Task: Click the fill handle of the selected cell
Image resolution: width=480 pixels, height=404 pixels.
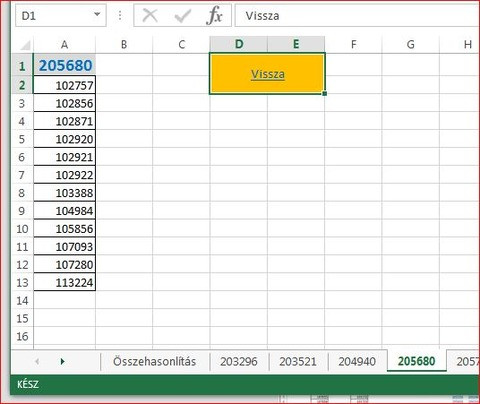Action: (x=325, y=94)
